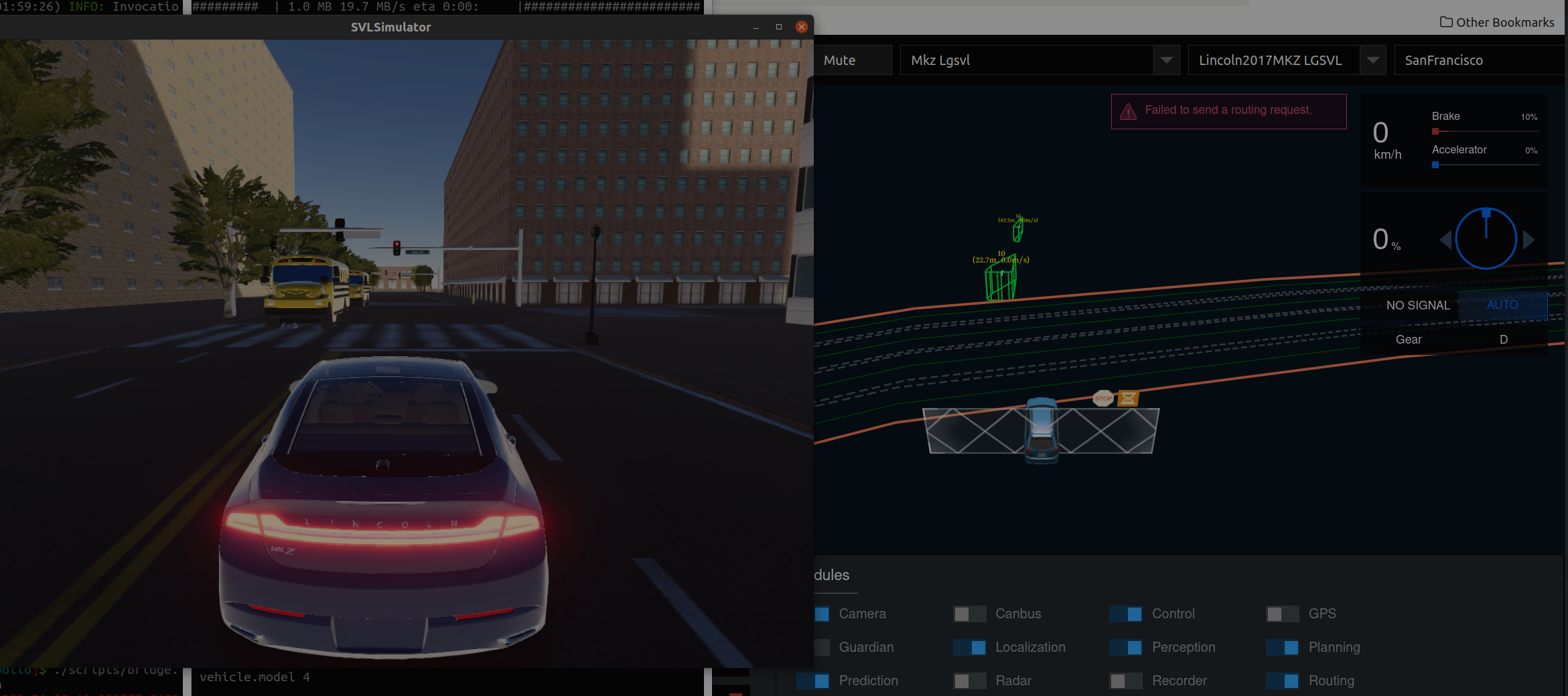The width and height of the screenshot is (1568, 696).
Task: Click the NO SIGNAL status text
Action: (1418, 305)
